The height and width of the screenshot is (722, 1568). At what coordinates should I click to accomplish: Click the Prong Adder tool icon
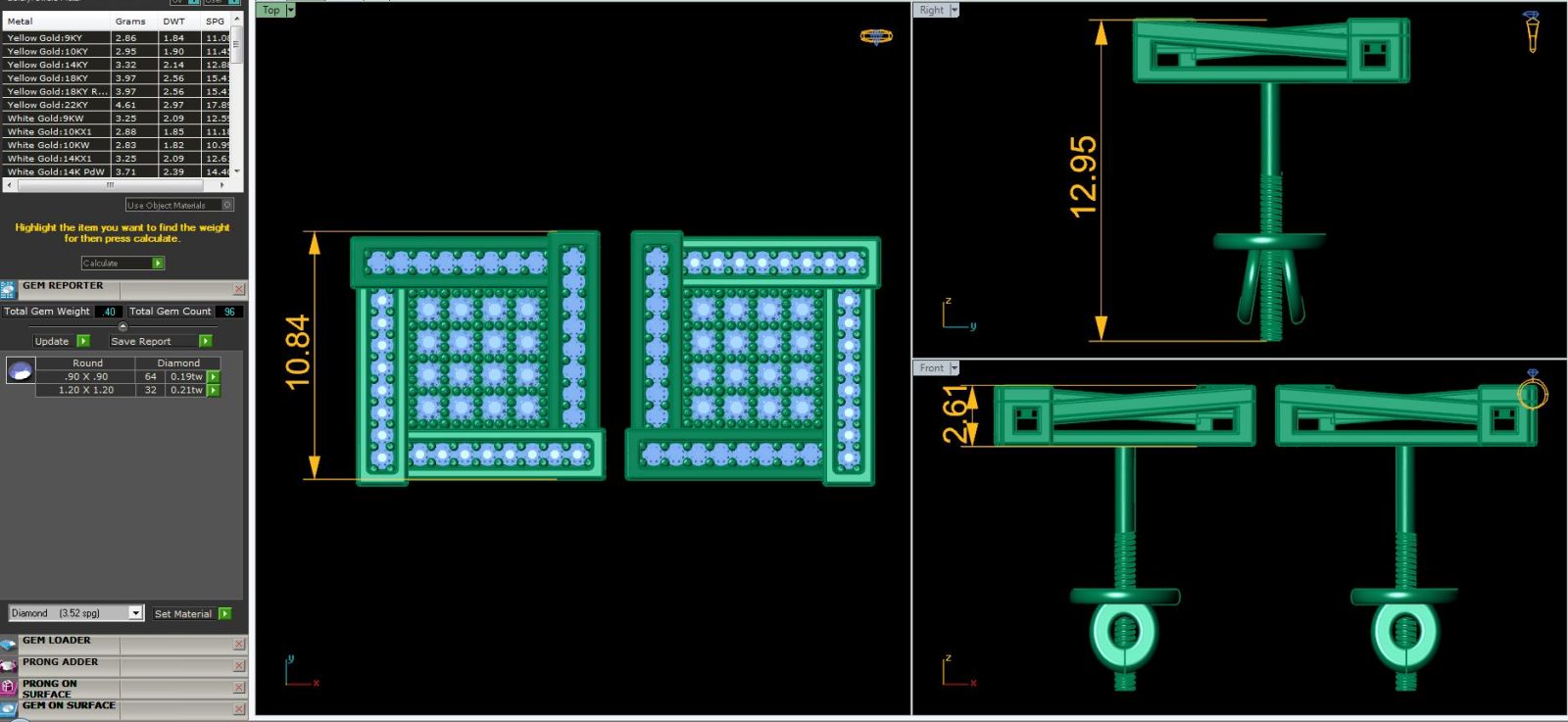click(x=9, y=666)
